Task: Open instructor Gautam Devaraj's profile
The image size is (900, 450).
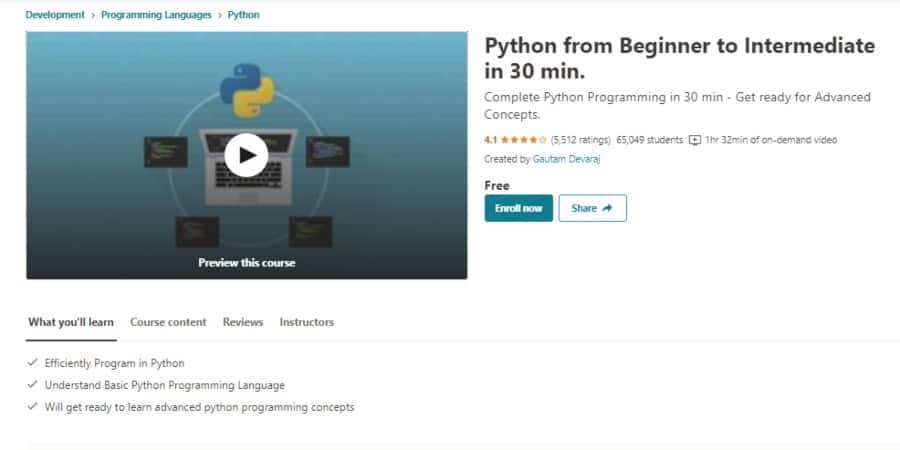Action: tap(566, 159)
